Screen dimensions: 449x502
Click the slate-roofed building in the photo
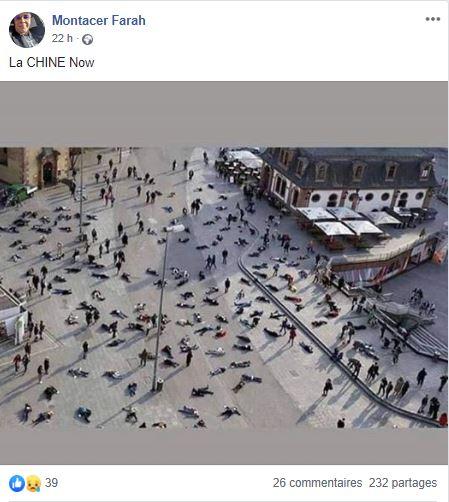tap(348, 177)
